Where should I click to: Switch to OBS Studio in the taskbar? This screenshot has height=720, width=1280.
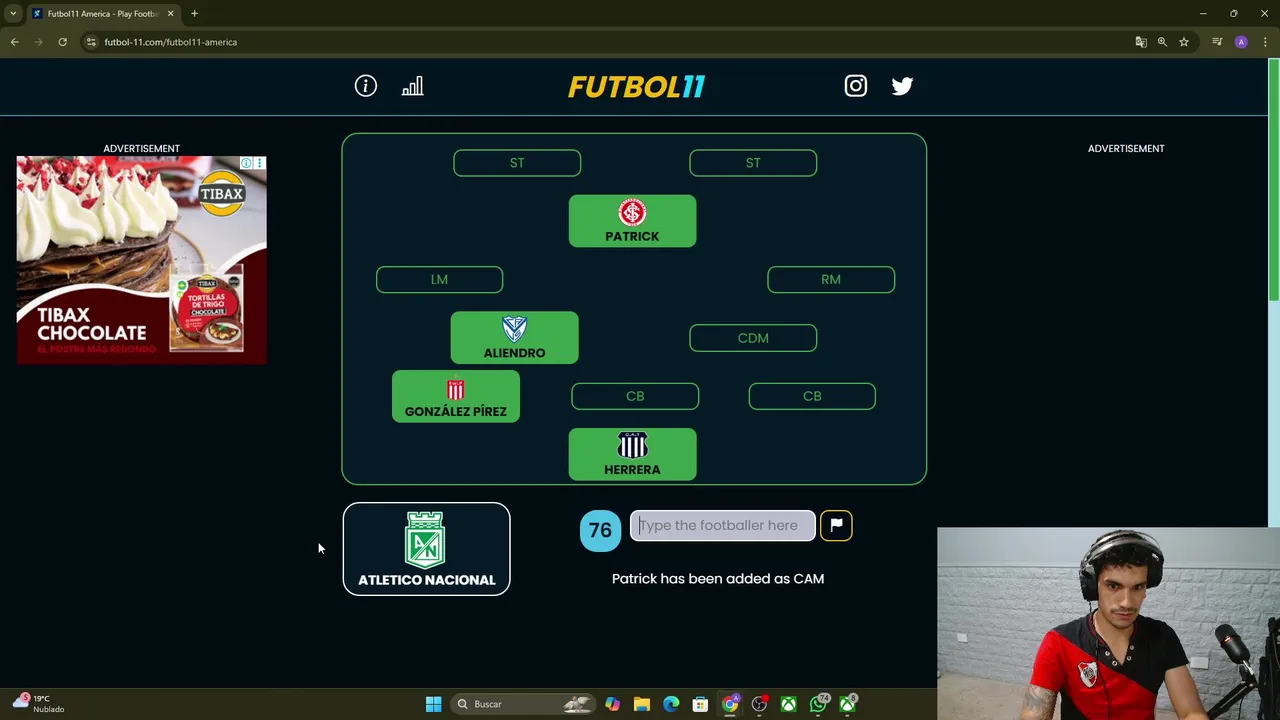pos(759,704)
